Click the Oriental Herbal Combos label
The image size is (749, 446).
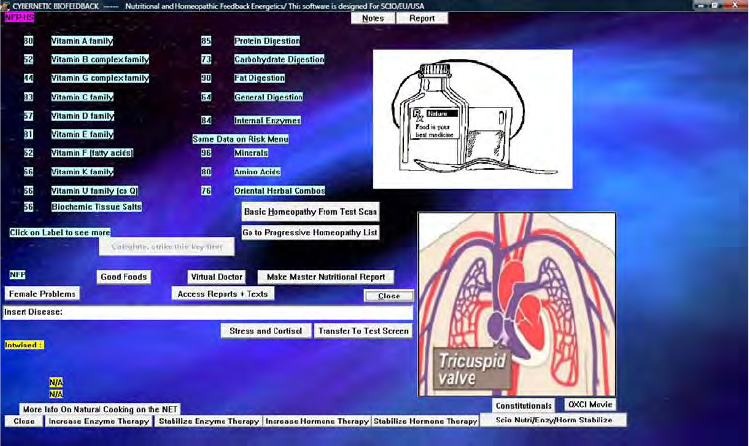(x=279, y=190)
